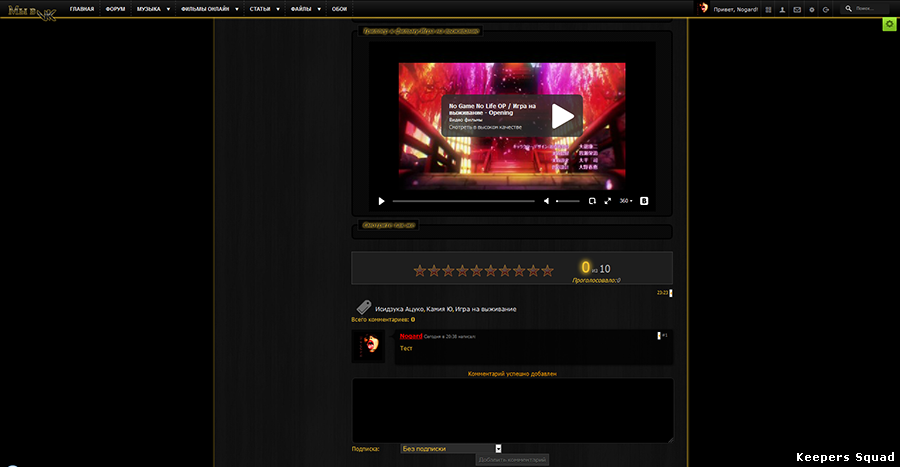The width and height of the screenshot is (900, 467).
Task: Toggle the loop/repeat icon in the player
Action: [592, 201]
